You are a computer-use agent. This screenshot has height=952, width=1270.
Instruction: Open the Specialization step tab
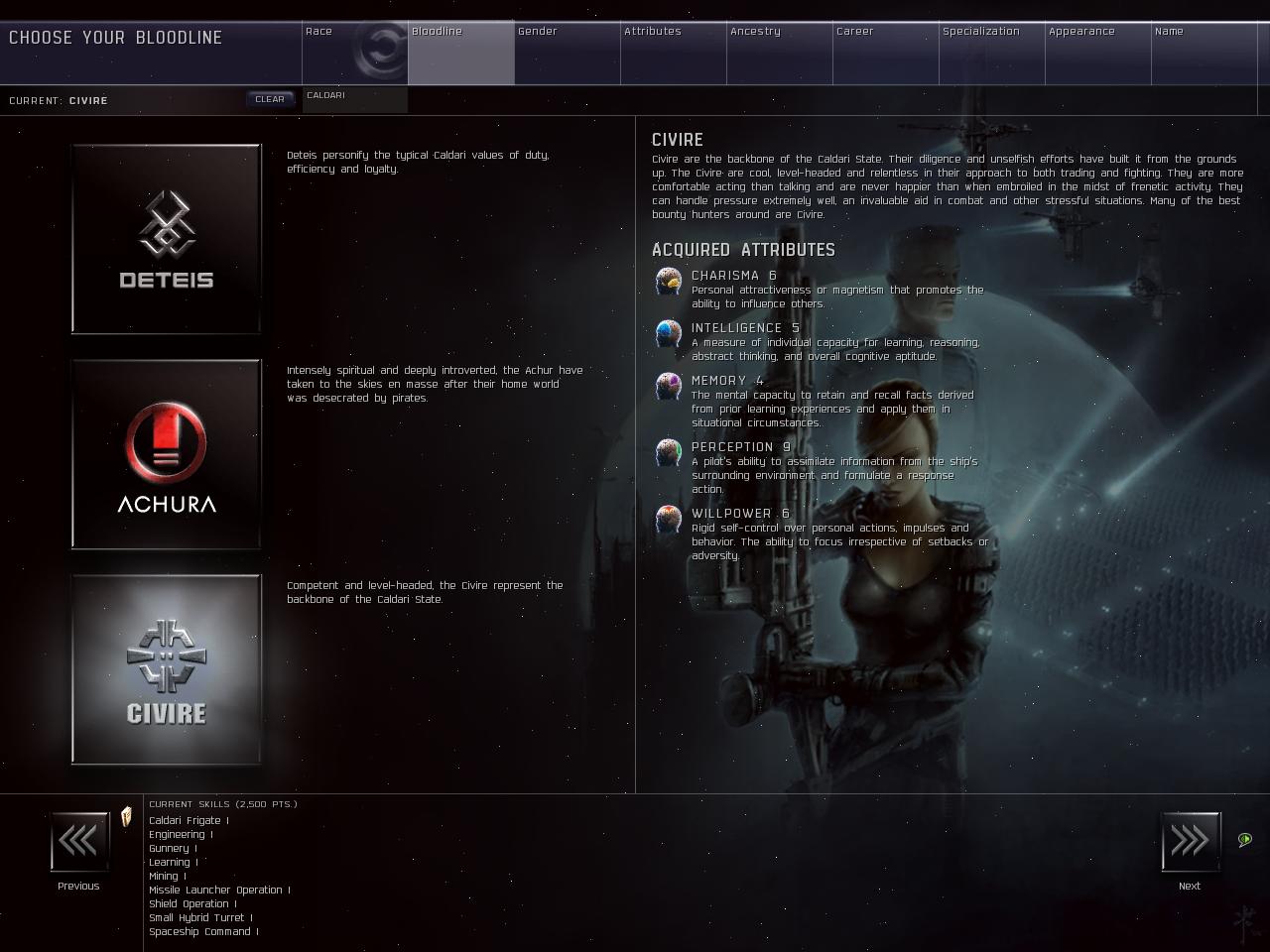pyautogui.click(x=992, y=53)
